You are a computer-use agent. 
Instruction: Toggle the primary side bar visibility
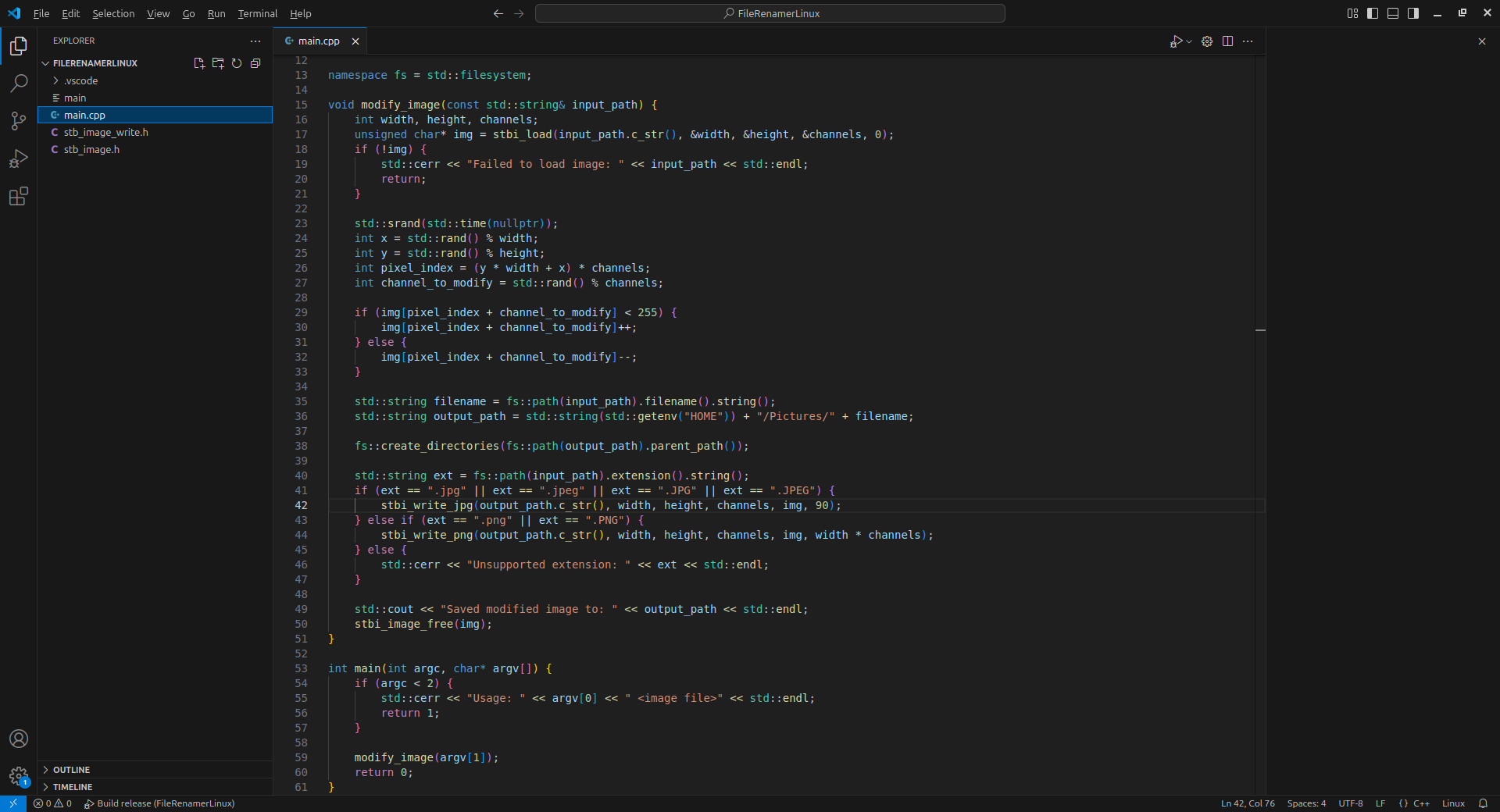(1373, 13)
